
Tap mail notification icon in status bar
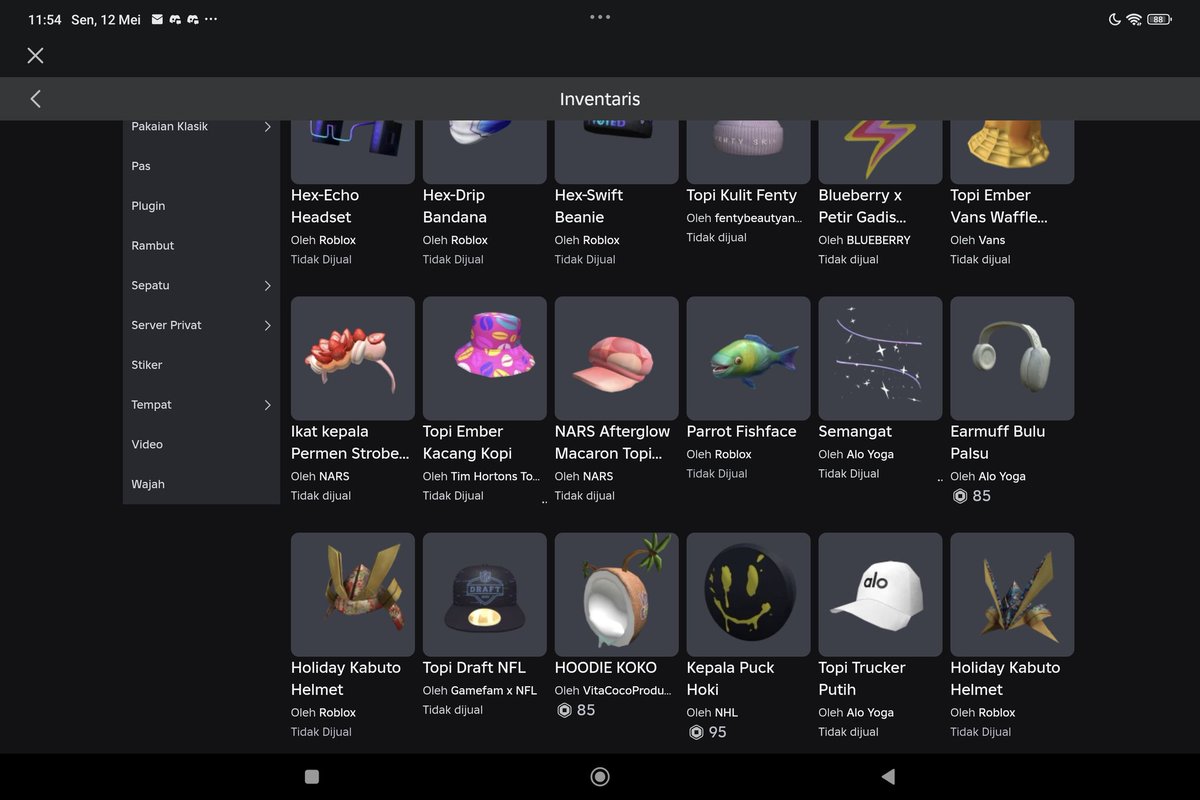[x=157, y=20]
